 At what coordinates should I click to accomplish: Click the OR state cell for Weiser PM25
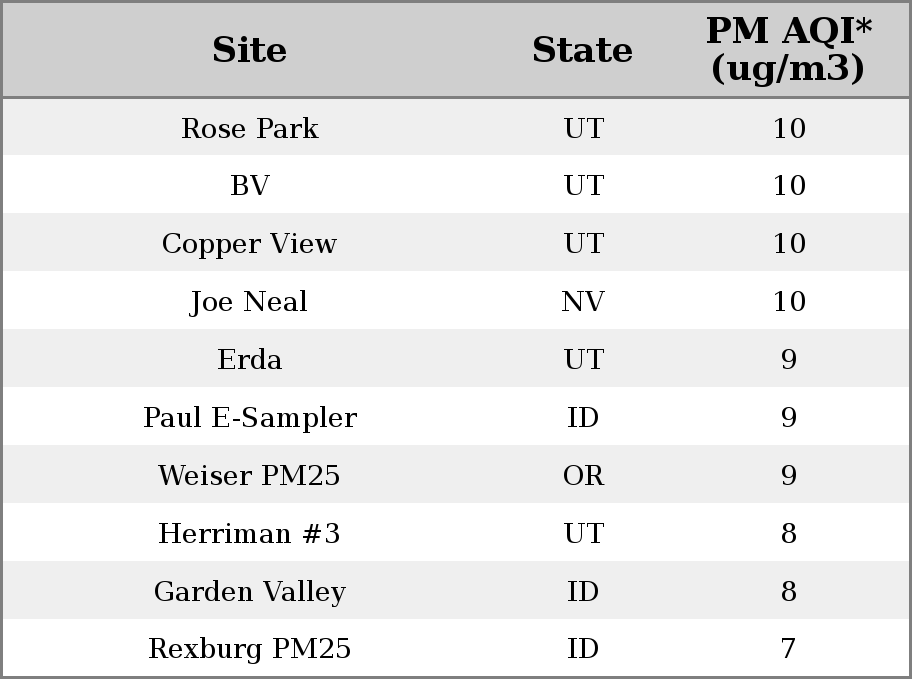click(x=583, y=475)
